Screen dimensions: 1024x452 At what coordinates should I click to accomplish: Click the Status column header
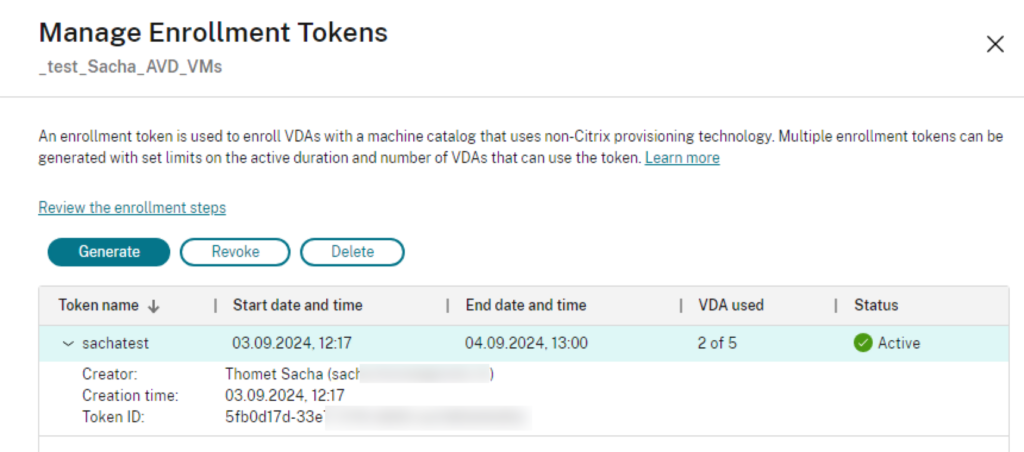[x=876, y=305]
